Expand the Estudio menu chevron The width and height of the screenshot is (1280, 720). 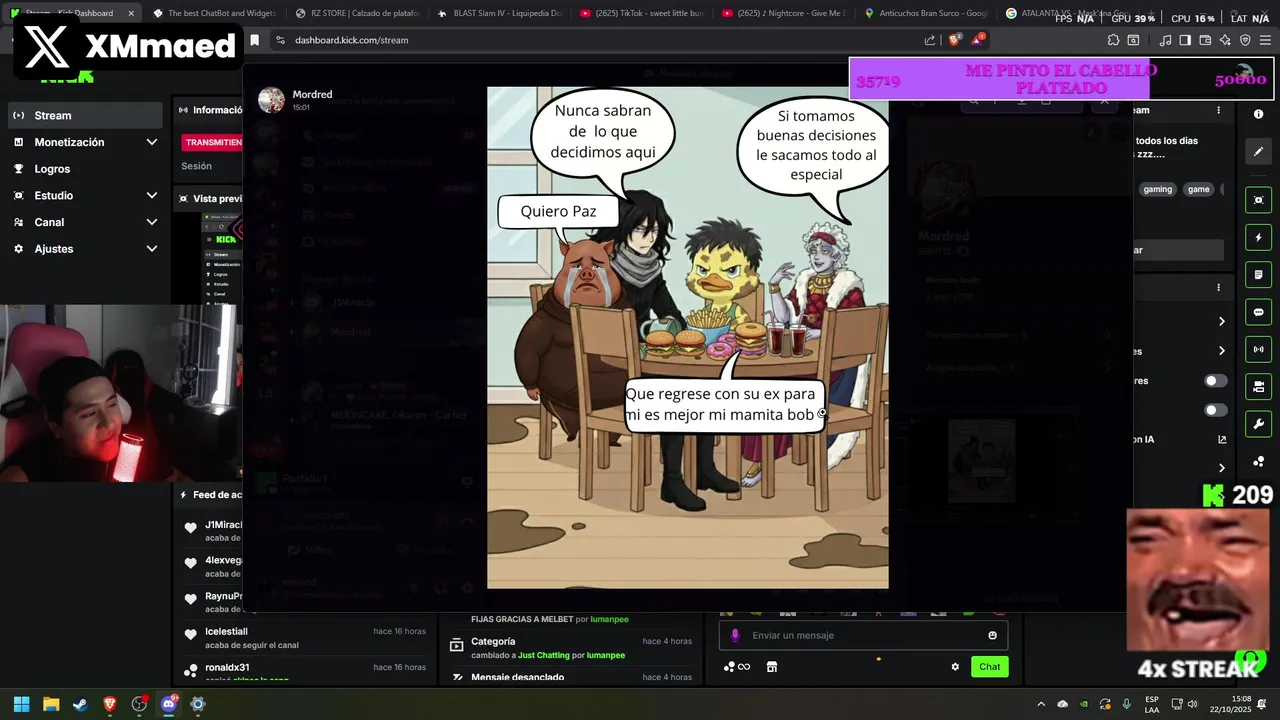point(152,196)
